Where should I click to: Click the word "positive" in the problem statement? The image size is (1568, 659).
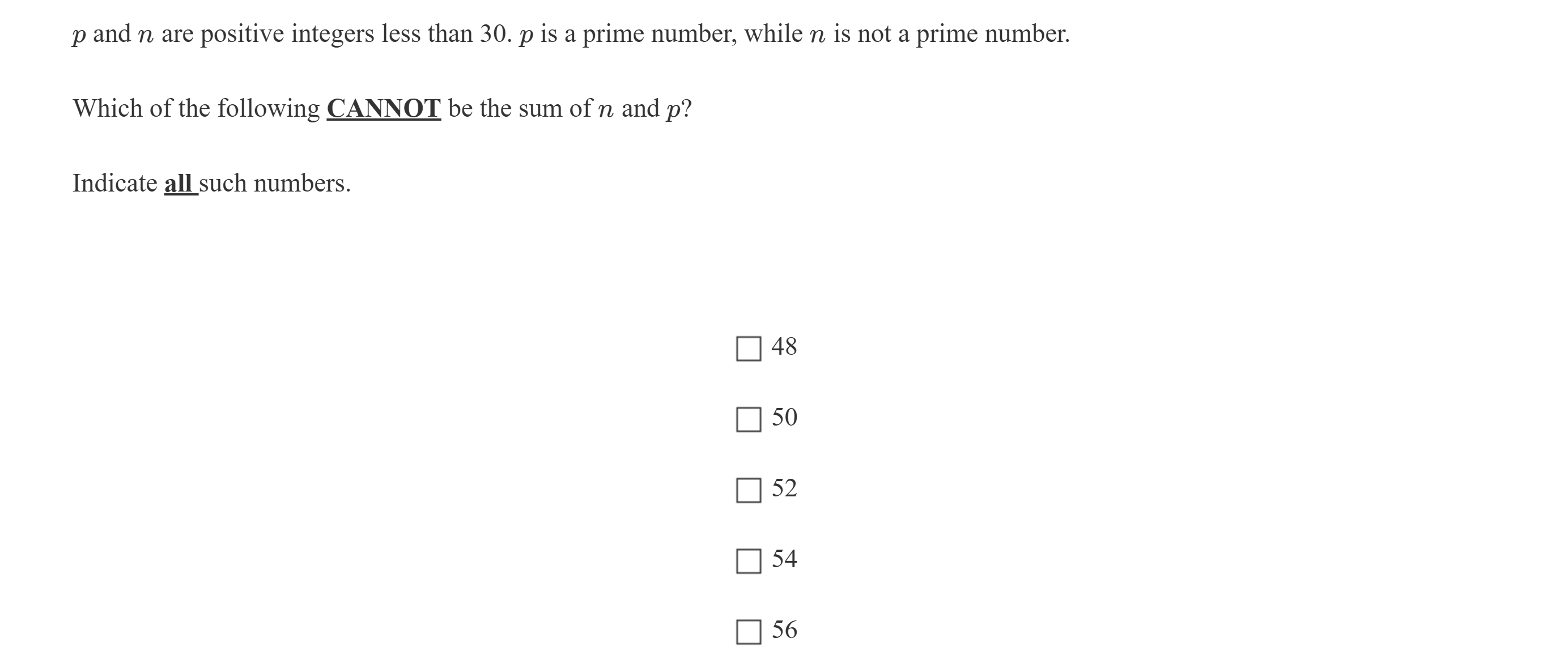click(x=243, y=34)
